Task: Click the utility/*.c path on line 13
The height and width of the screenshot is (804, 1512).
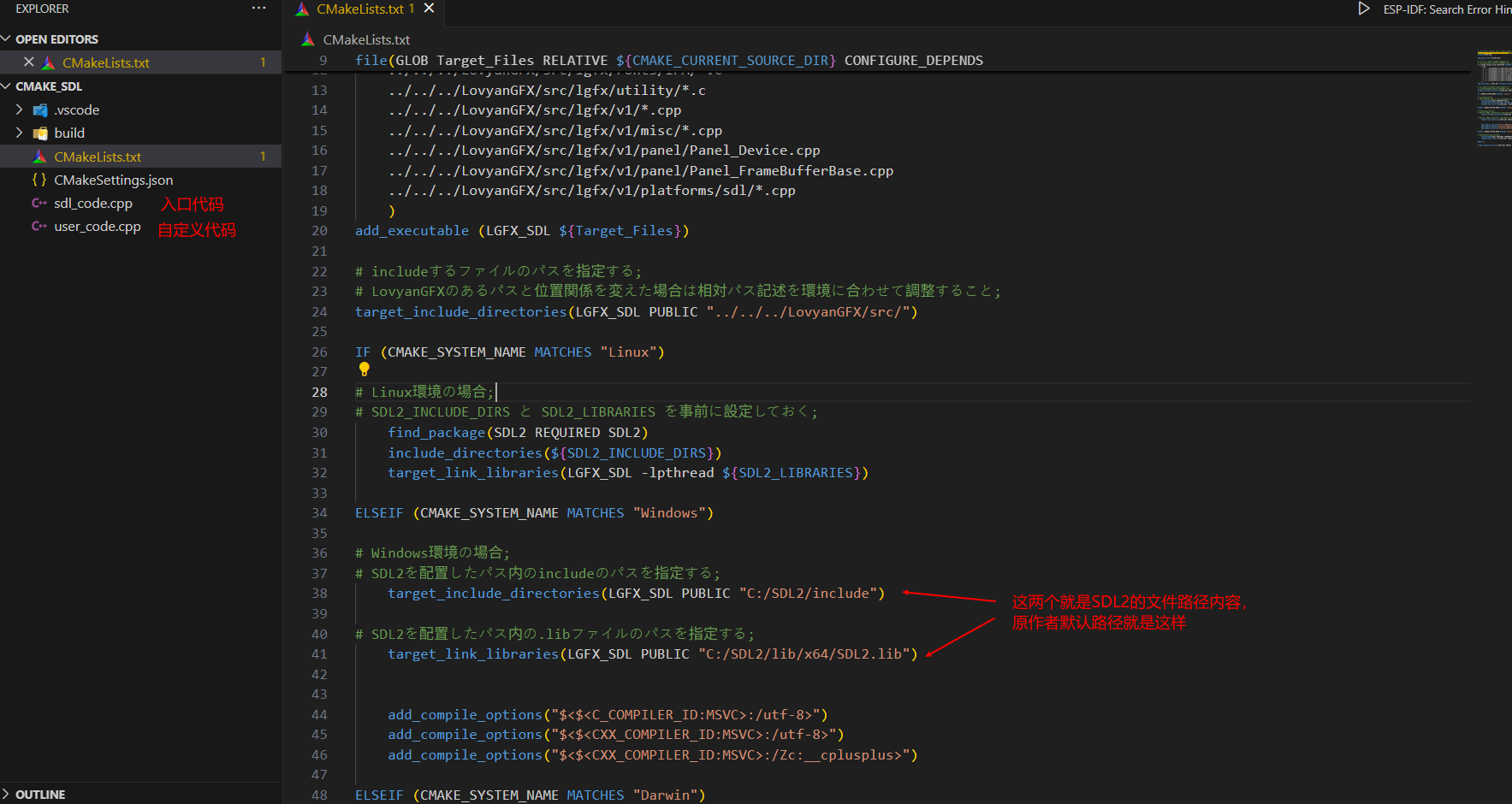Action: 547,91
